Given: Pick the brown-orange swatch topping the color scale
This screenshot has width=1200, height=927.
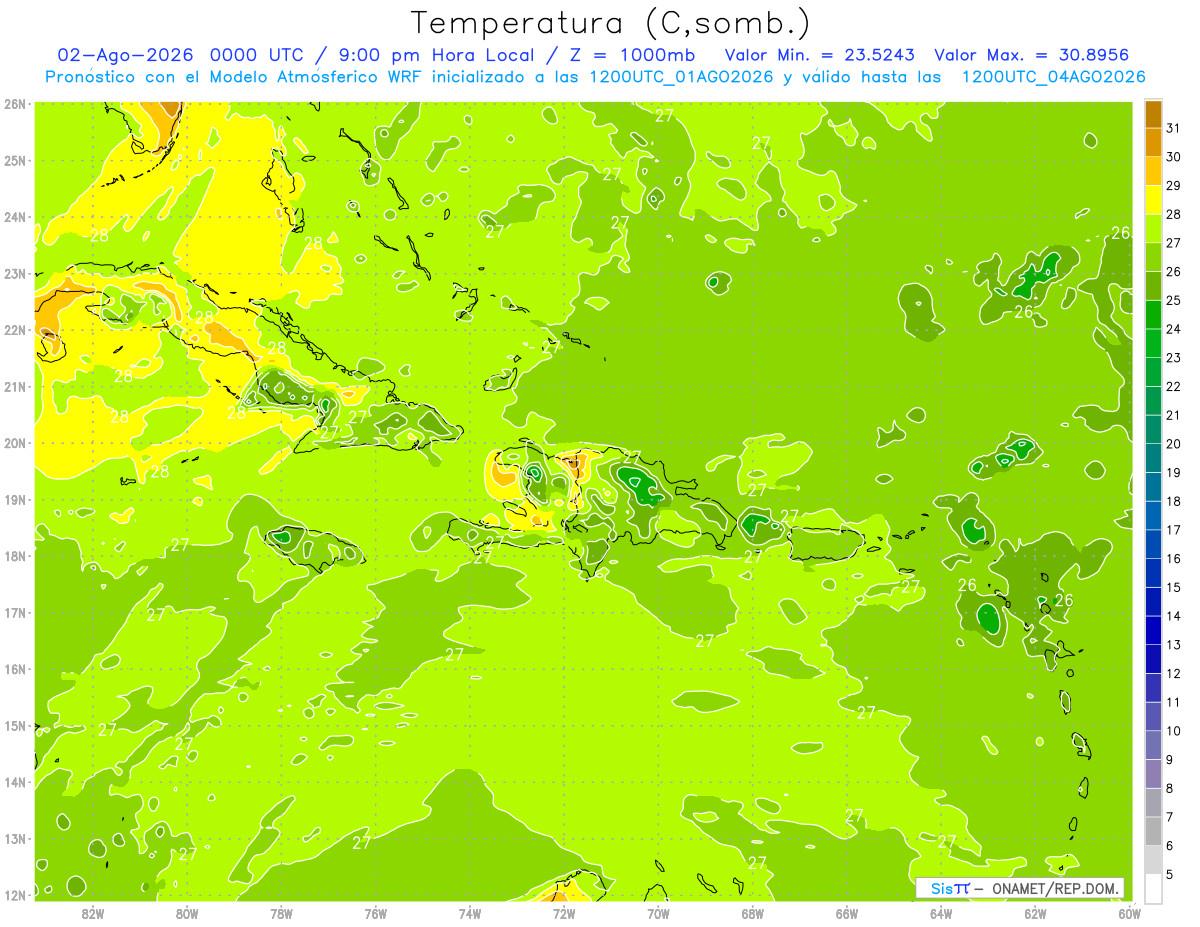Looking at the screenshot, I should pos(1153,113).
